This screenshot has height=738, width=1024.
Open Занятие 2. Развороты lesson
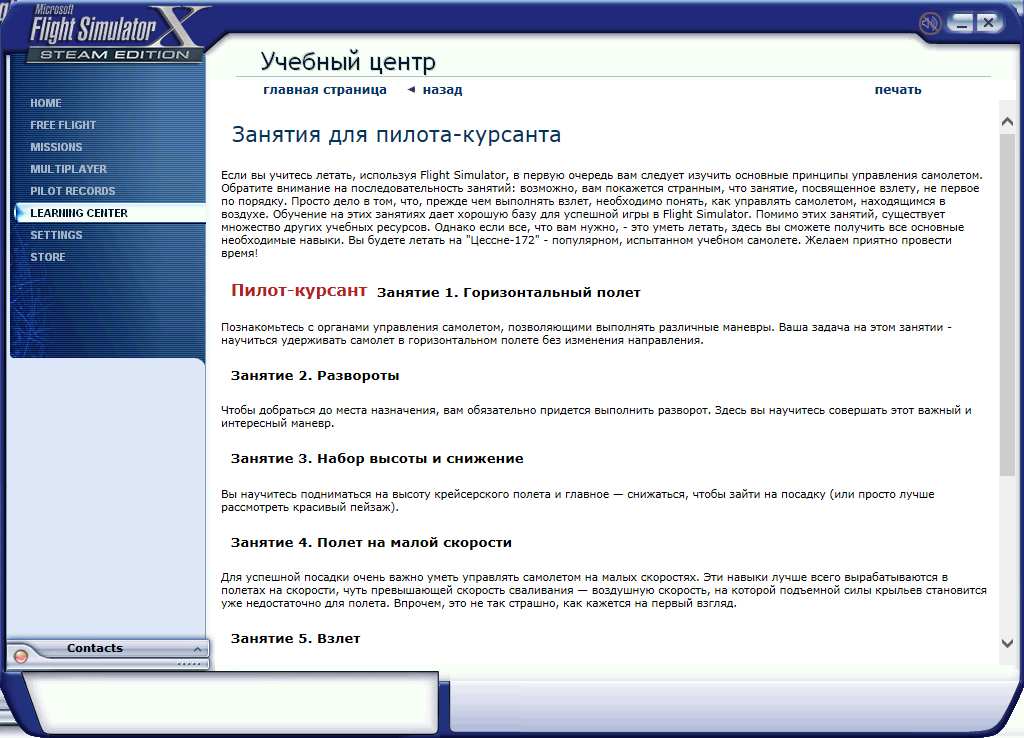pos(315,376)
